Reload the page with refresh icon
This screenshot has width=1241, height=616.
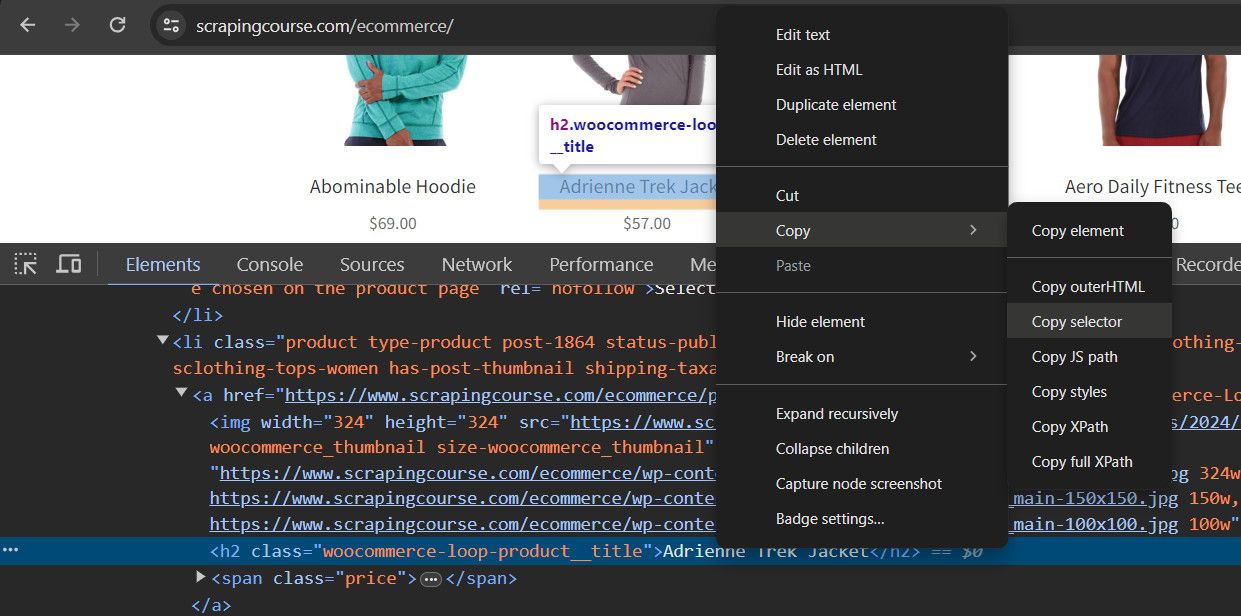(x=117, y=25)
